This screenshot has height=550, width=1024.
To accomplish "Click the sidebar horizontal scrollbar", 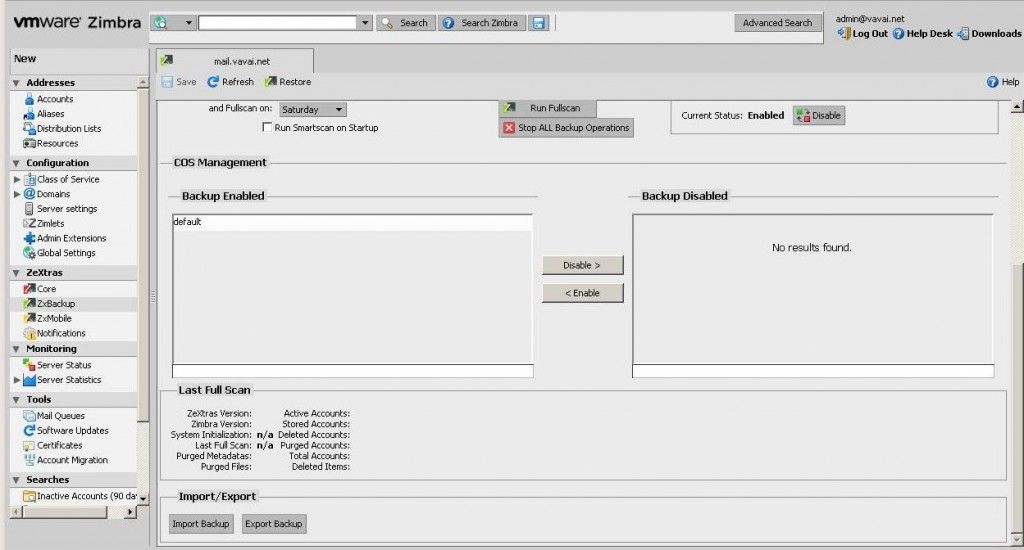I will 64,513.
